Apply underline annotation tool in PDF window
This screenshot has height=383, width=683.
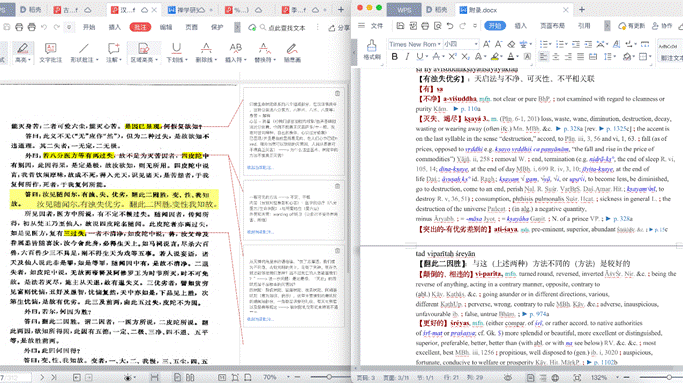coord(176,52)
